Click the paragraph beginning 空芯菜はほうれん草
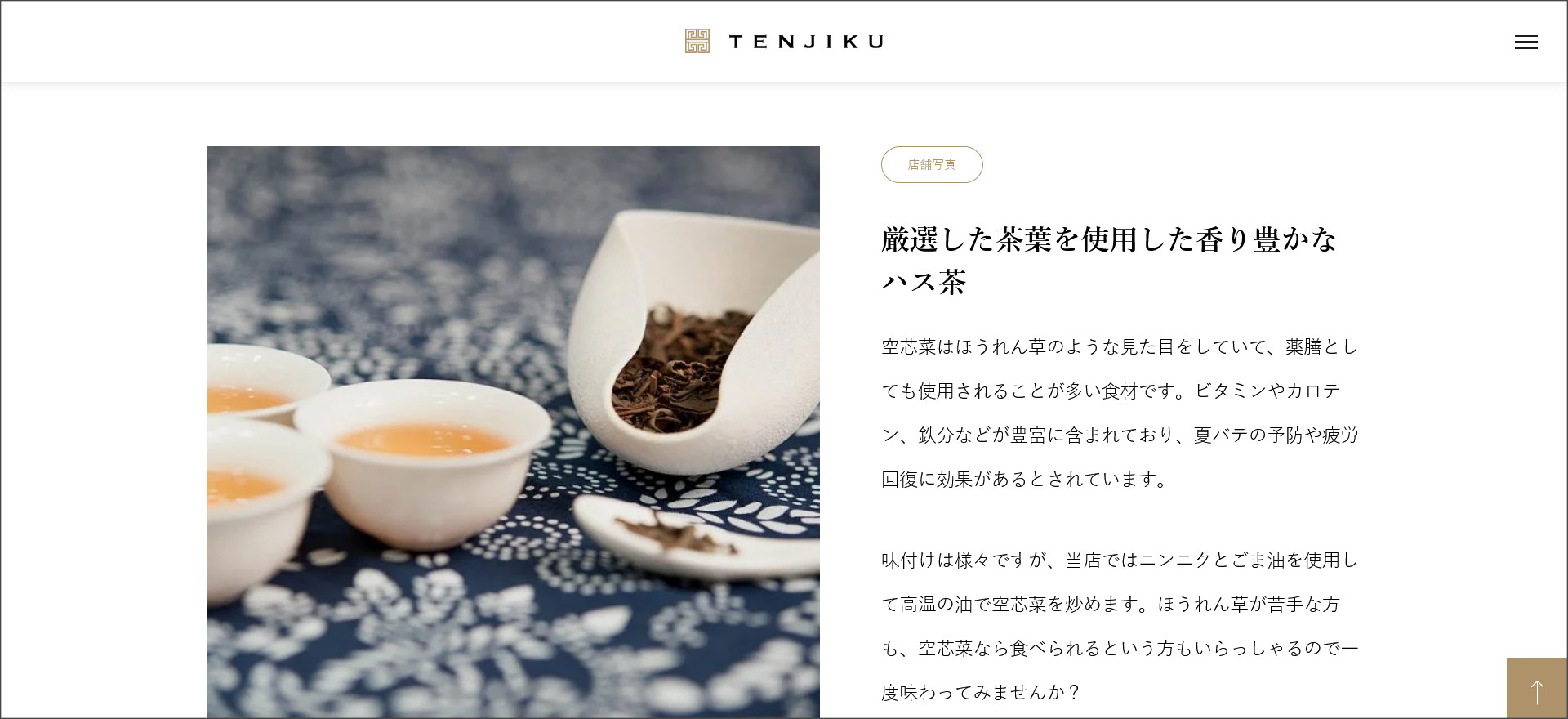1568x719 pixels. (1120, 413)
